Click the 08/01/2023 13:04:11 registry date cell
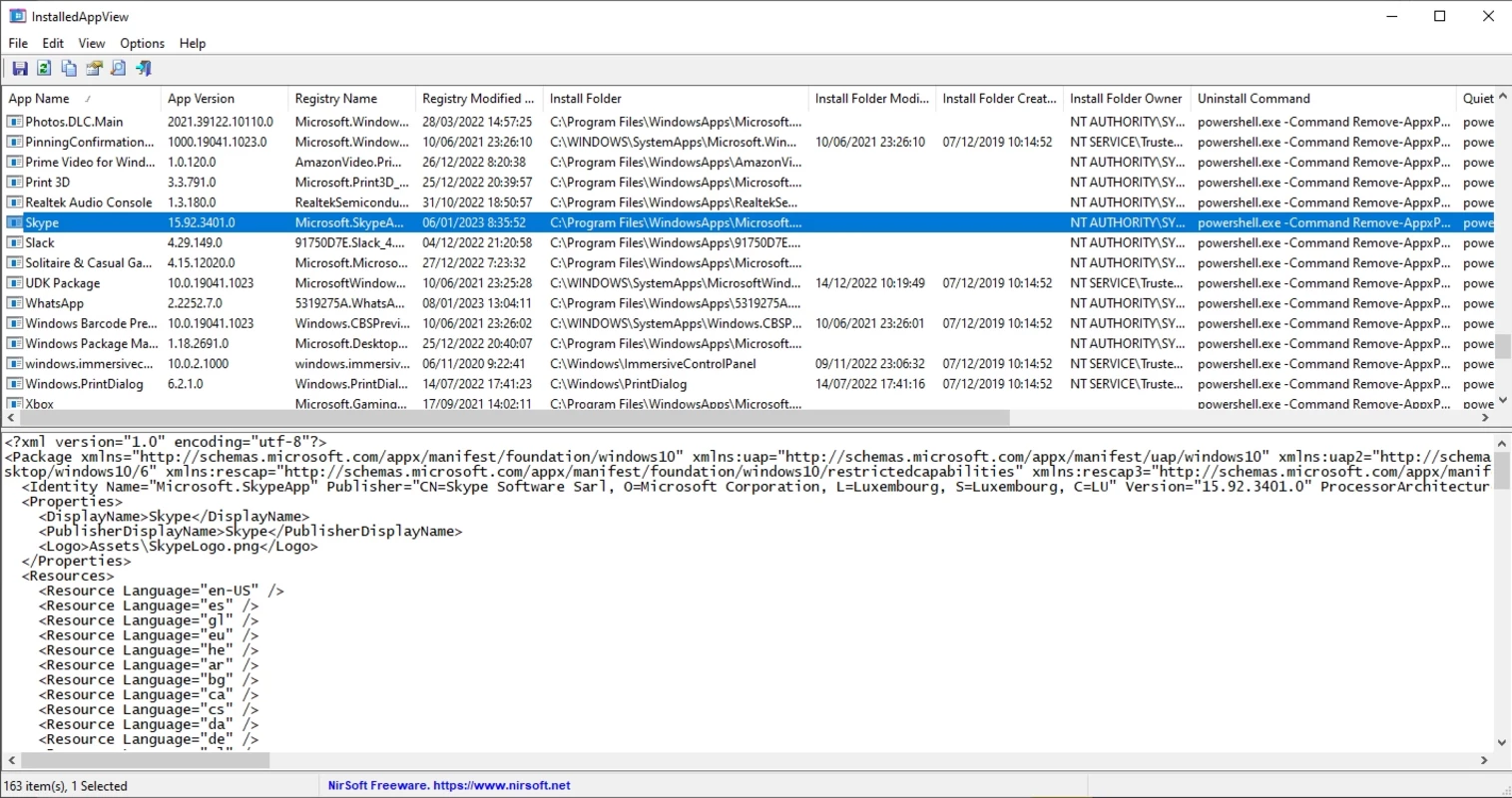This screenshot has height=798, width=1512. [x=479, y=303]
